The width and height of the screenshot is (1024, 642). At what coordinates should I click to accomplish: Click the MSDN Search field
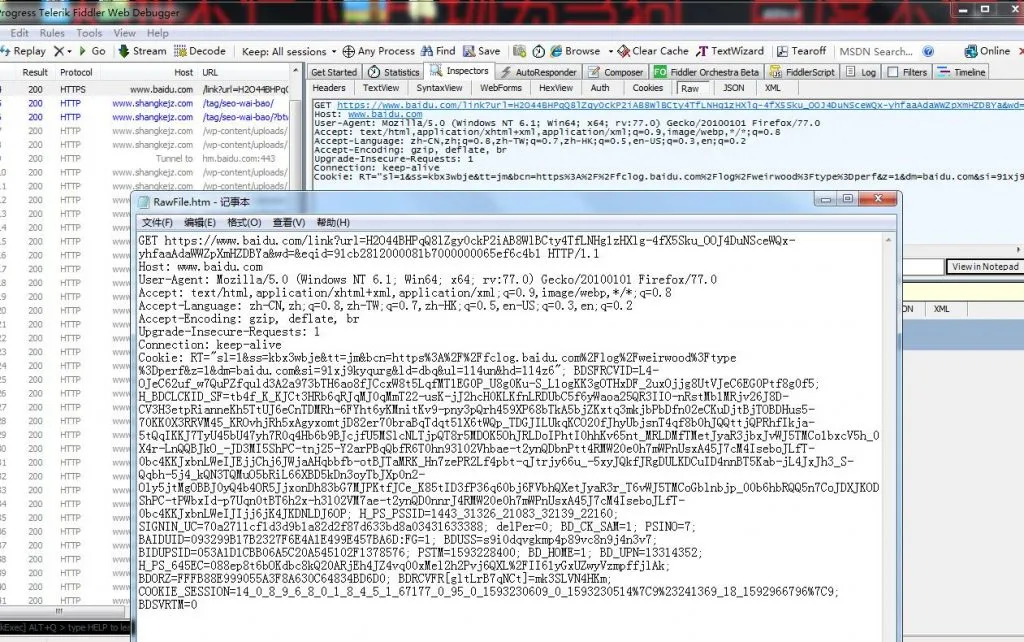tap(876, 52)
